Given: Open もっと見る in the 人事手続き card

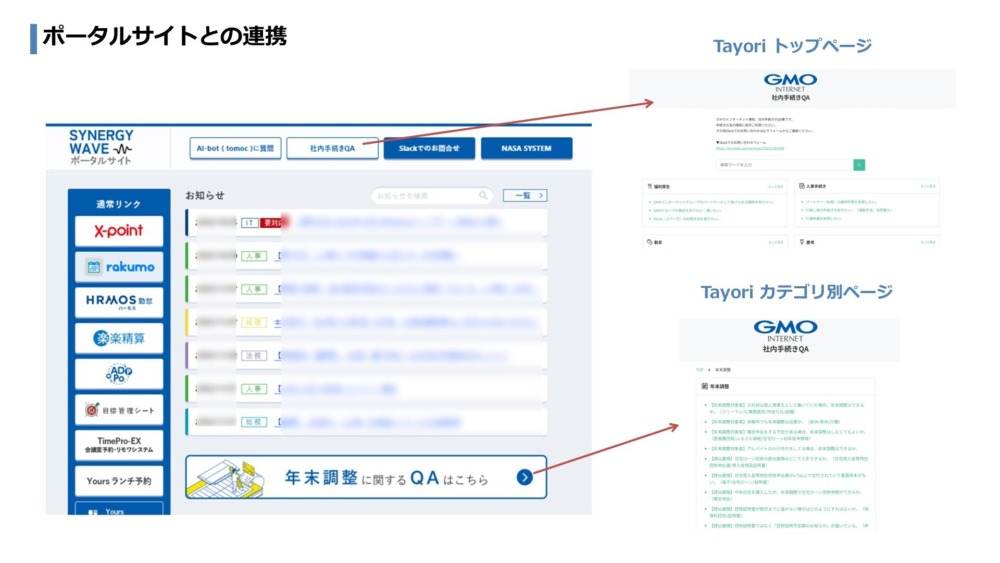Looking at the screenshot, I should [928, 186].
